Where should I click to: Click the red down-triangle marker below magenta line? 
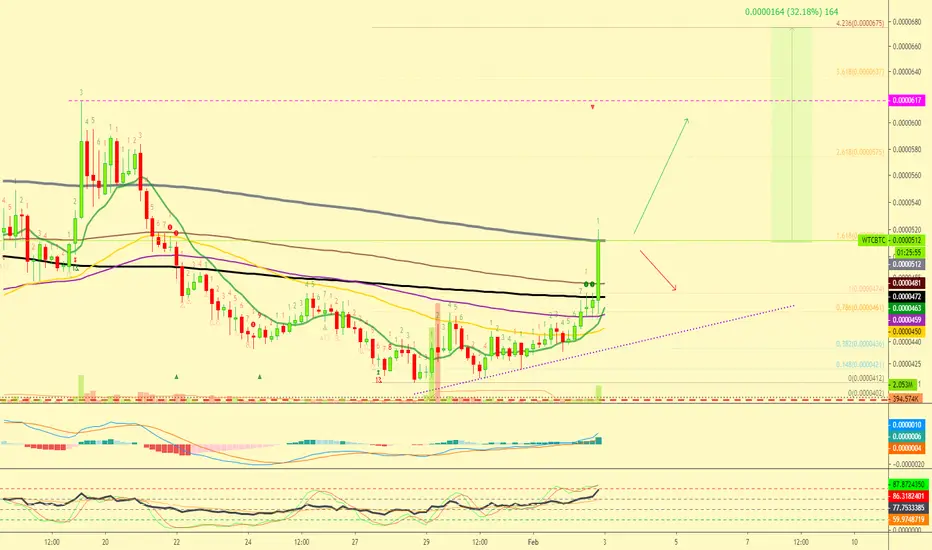coord(593,108)
